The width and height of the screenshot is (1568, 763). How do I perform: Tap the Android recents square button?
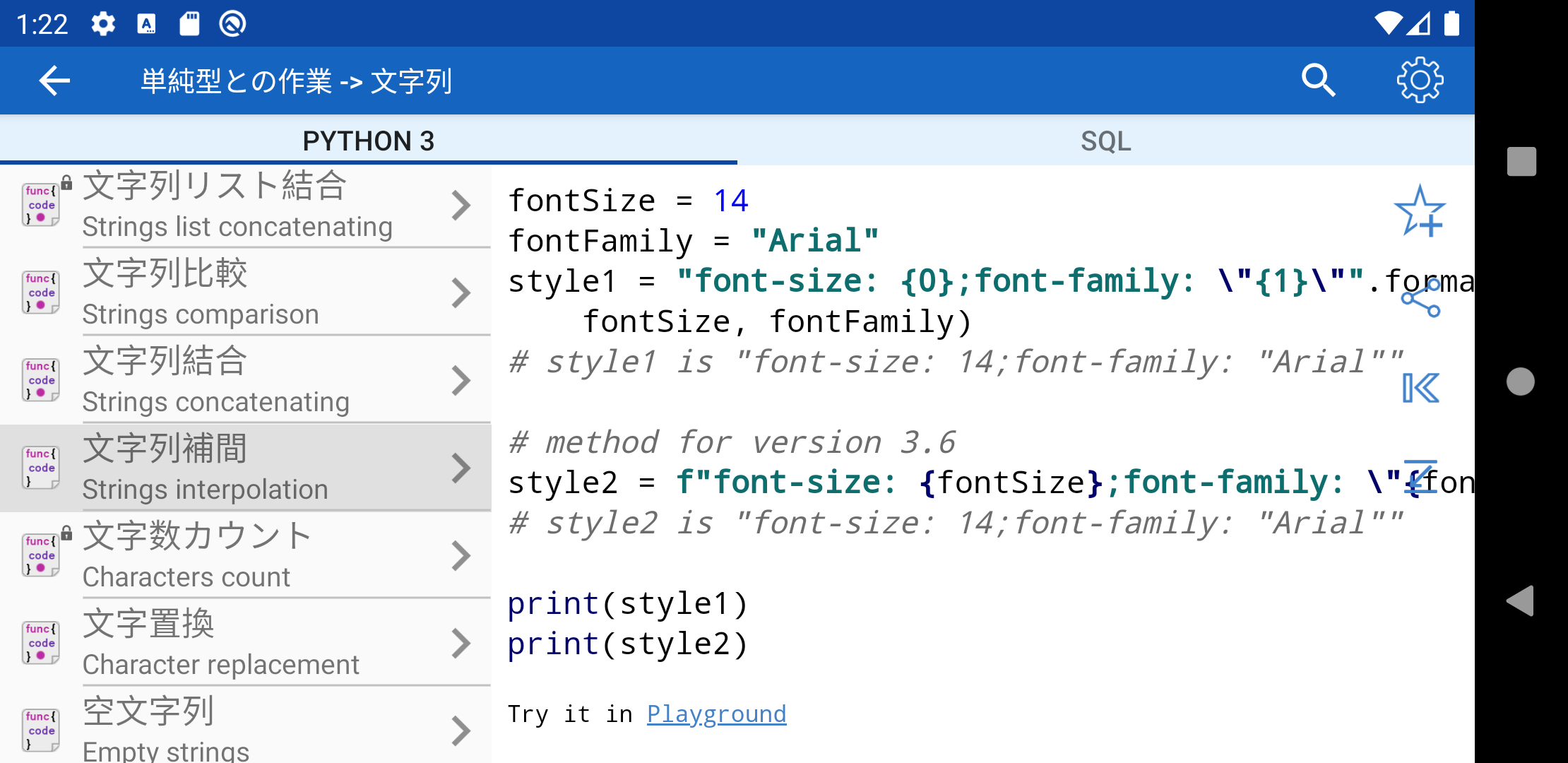[1521, 161]
